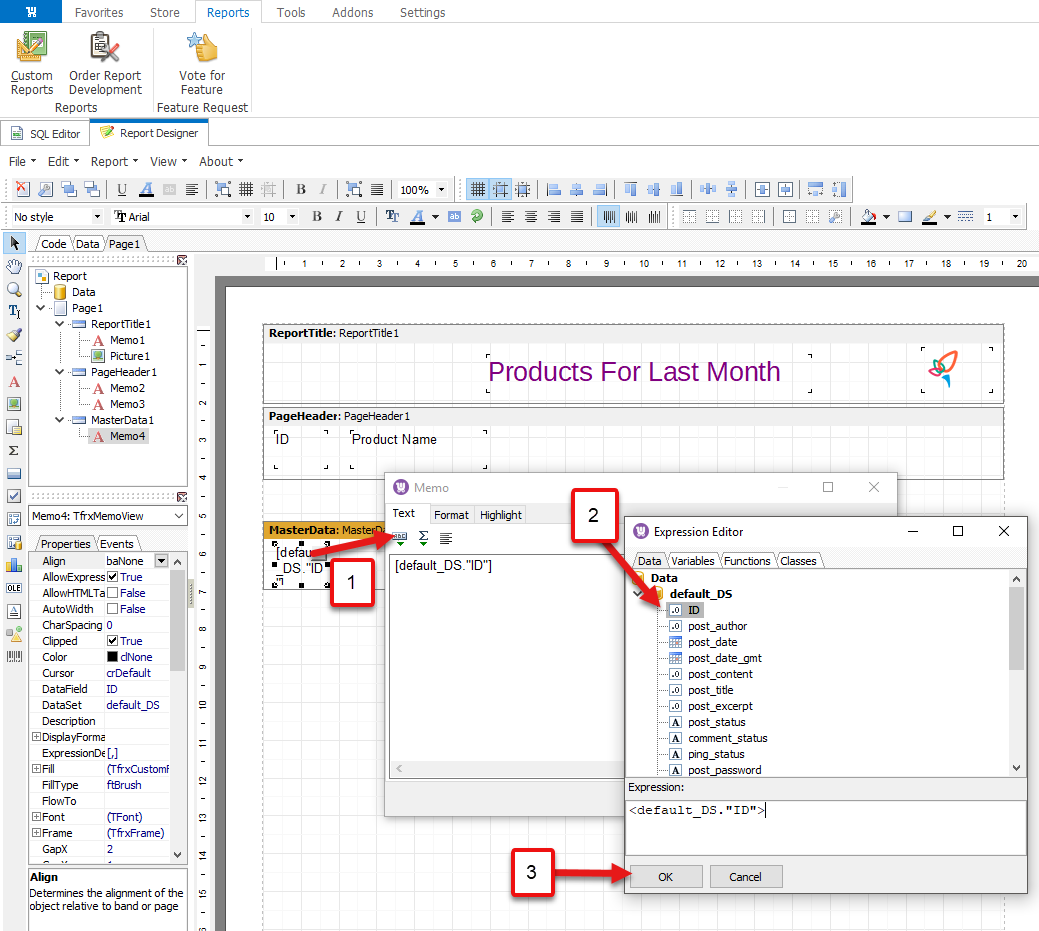Click the Bold formatting button

317,217
